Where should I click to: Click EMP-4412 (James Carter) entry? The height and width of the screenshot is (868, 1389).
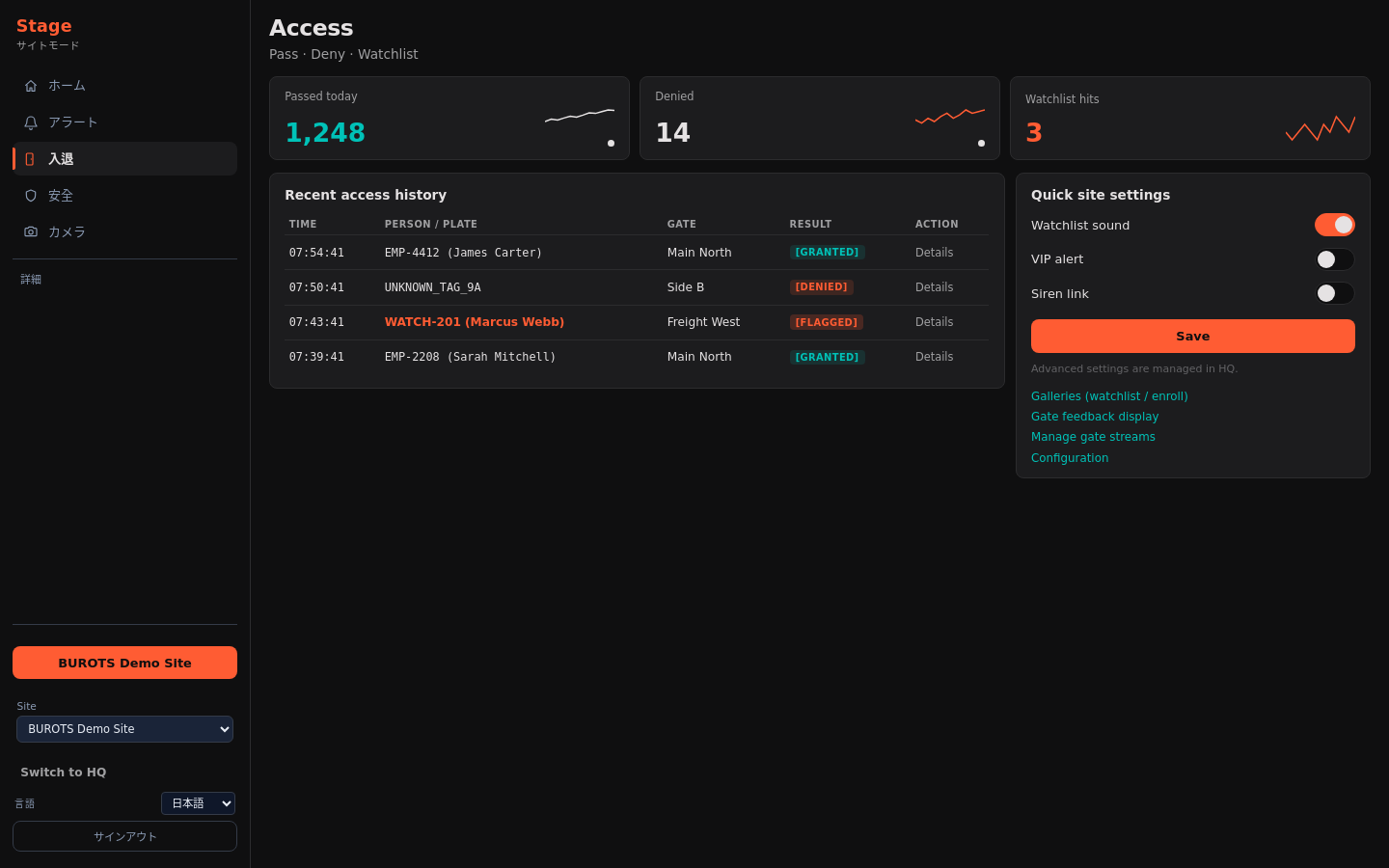click(x=463, y=253)
